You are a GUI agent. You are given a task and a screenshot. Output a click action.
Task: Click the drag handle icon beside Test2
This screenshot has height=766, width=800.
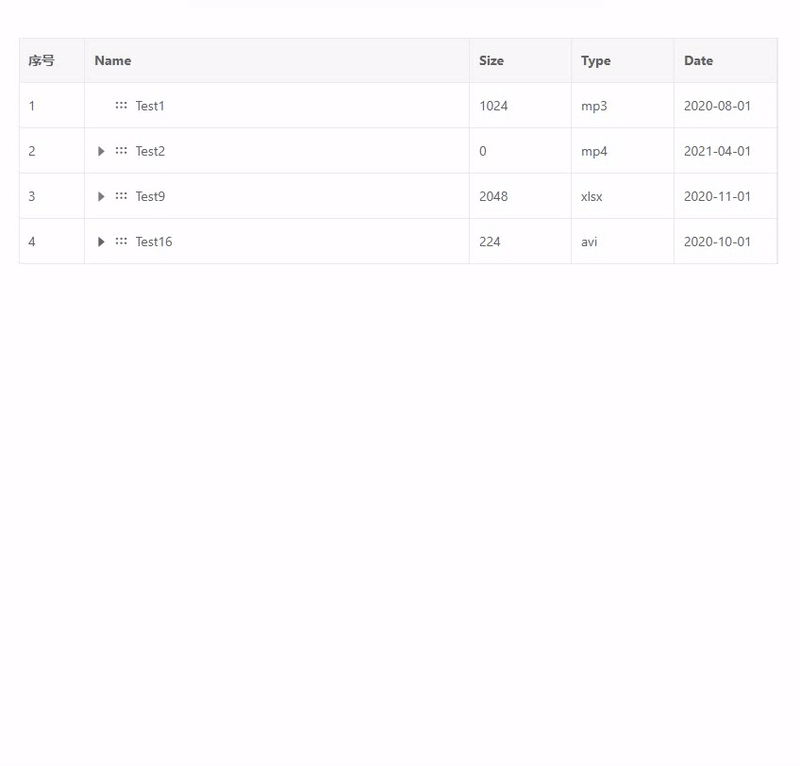tap(121, 151)
